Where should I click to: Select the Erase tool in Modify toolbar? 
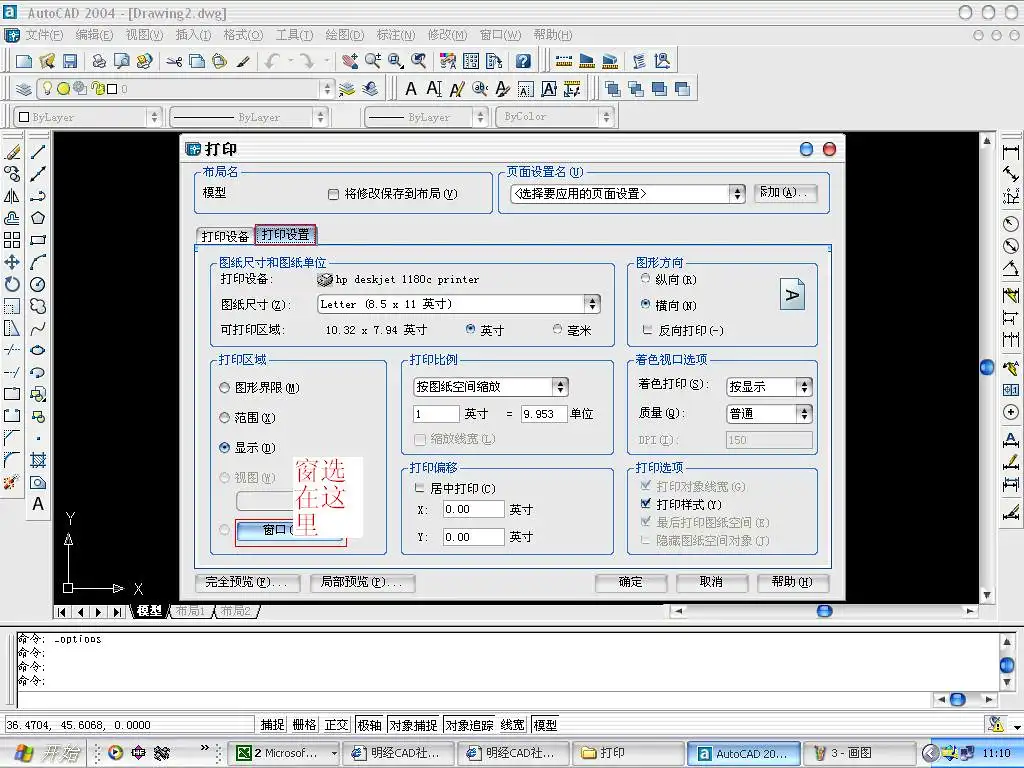click(x=12, y=152)
